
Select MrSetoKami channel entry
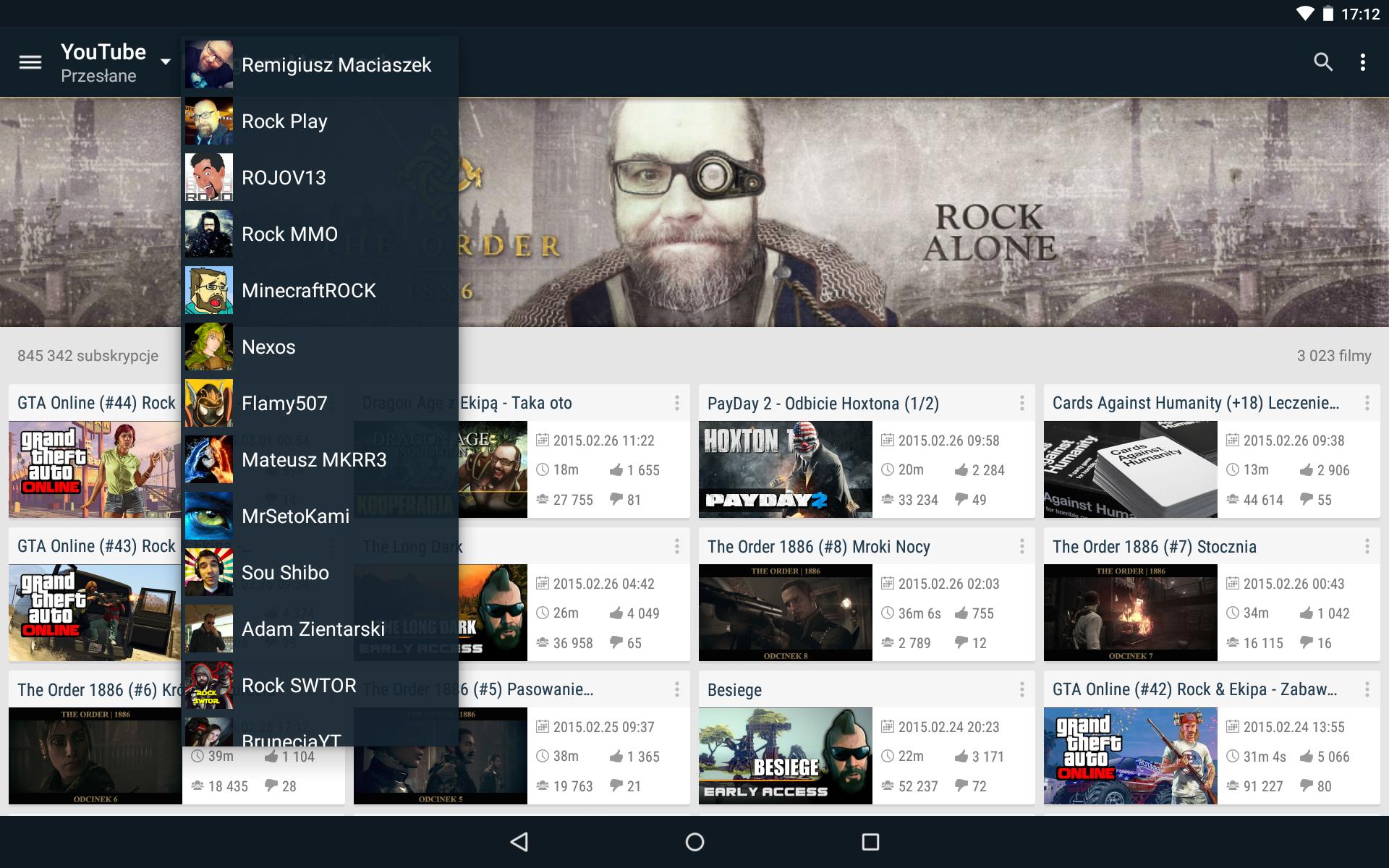pos(320,516)
